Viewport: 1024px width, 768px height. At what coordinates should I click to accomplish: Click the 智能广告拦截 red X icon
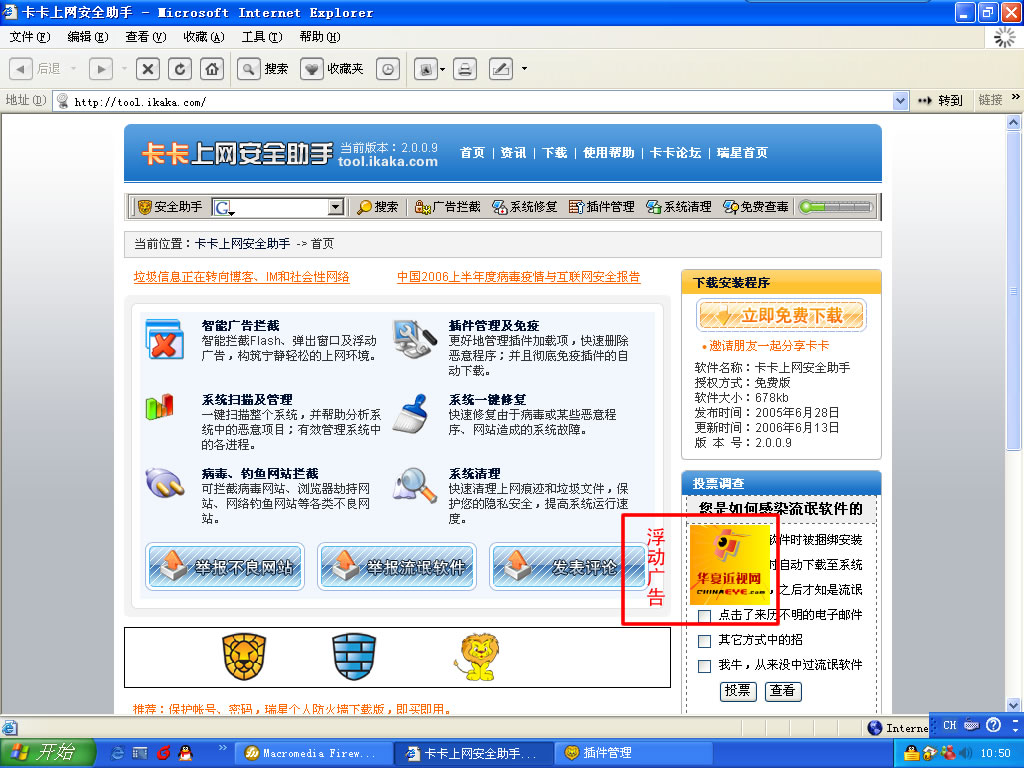point(164,339)
